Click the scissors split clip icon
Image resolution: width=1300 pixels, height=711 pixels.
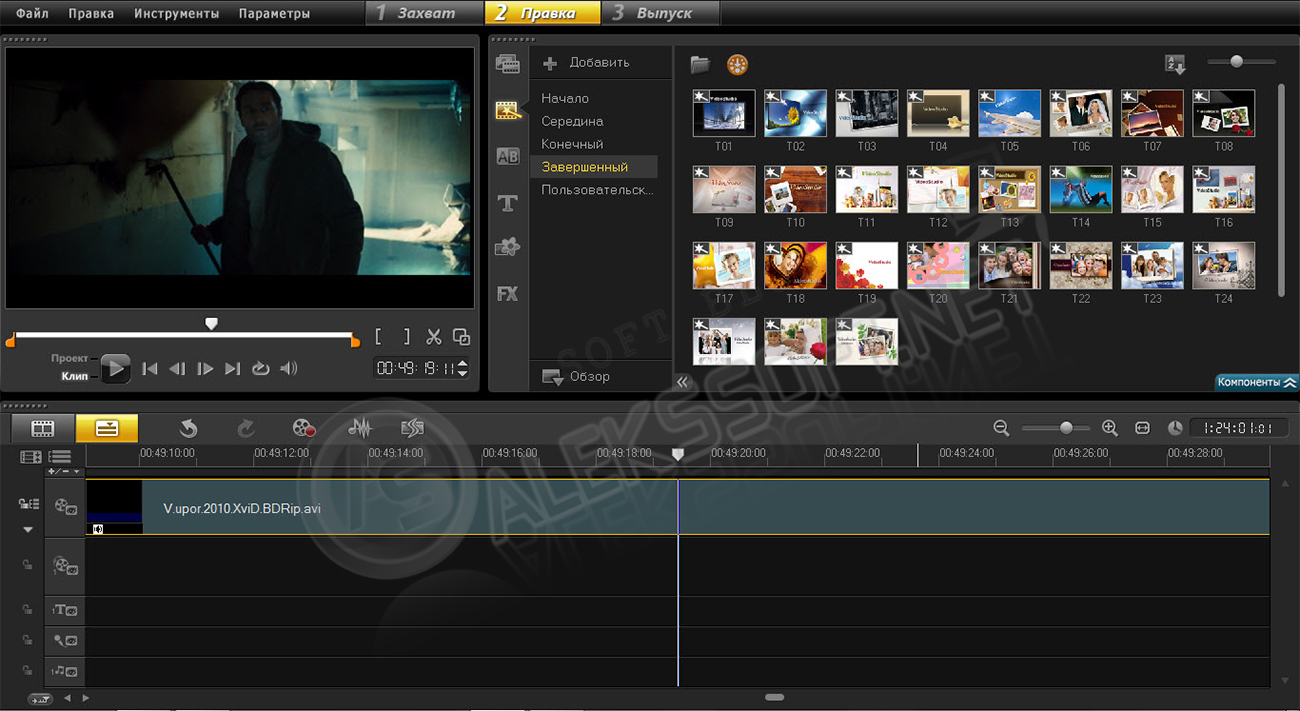tap(434, 337)
